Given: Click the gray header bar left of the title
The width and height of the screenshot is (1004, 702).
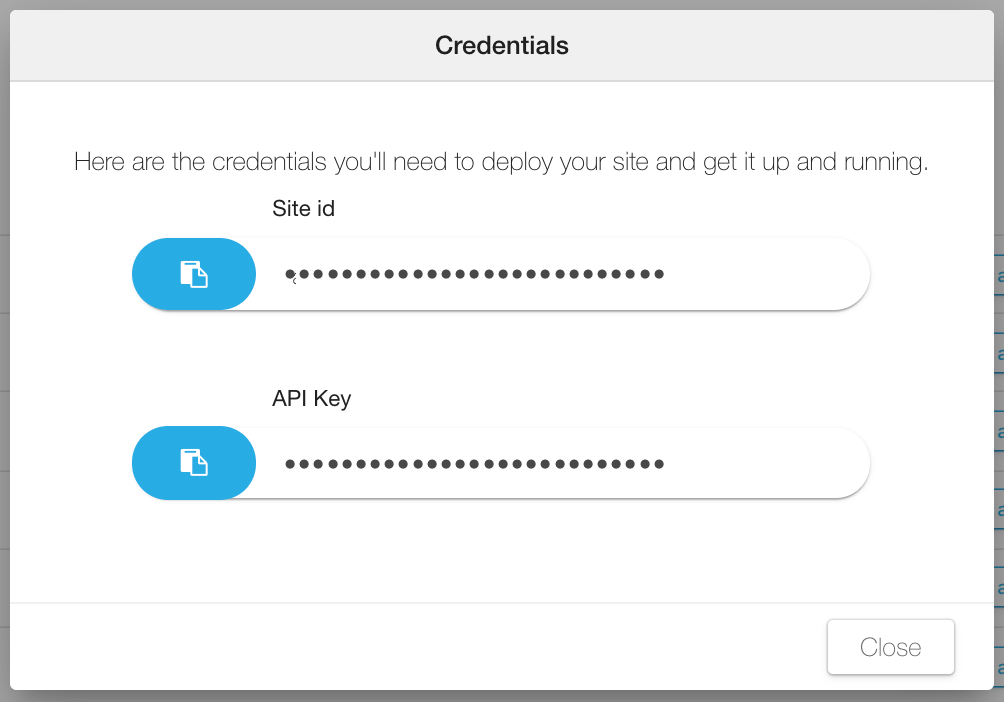Looking at the screenshot, I should point(200,45).
